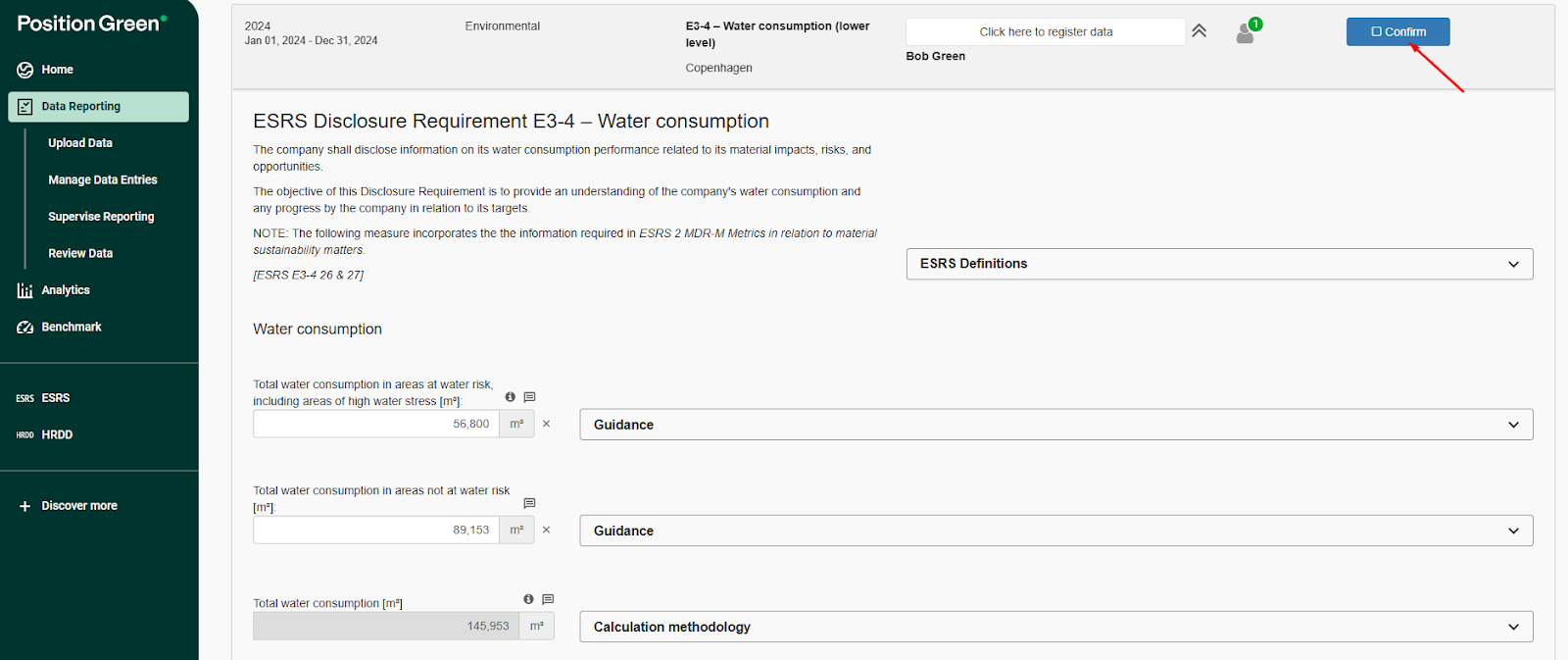Open comment icon for water risk consumption
The width and height of the screenshot is (1568, 660).
(529, 397)
